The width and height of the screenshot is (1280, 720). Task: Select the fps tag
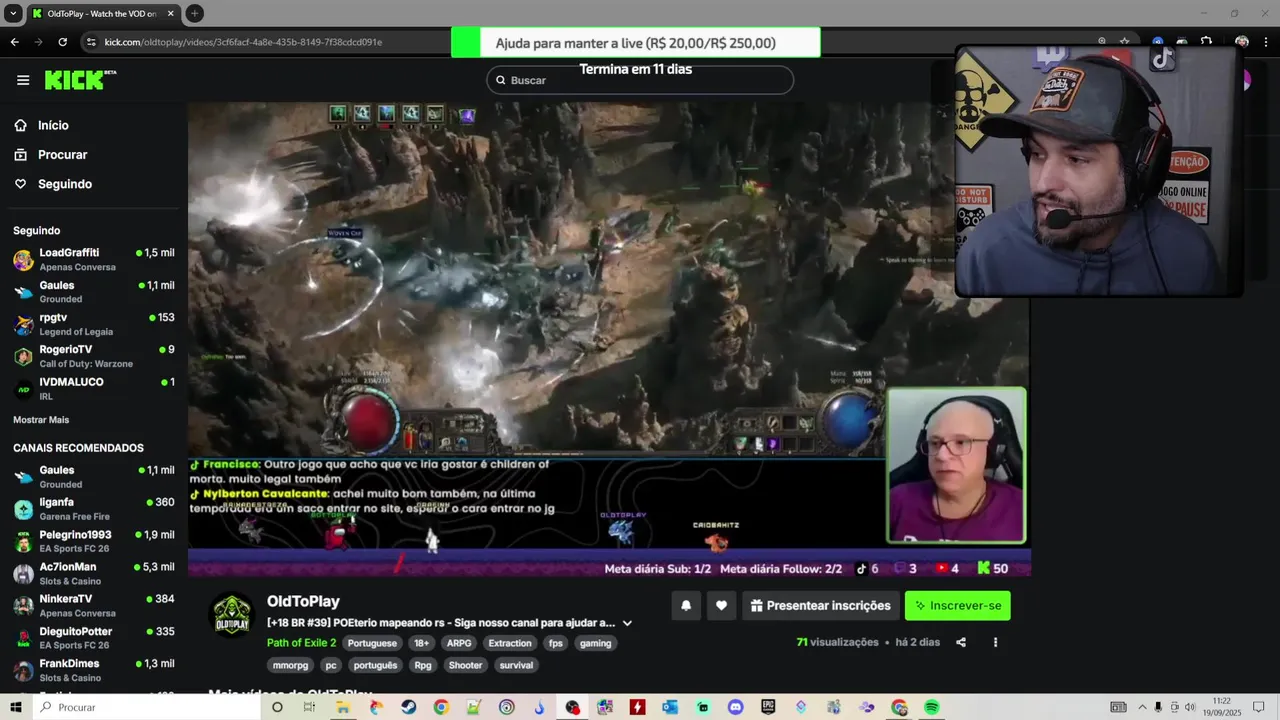[556, 643]
